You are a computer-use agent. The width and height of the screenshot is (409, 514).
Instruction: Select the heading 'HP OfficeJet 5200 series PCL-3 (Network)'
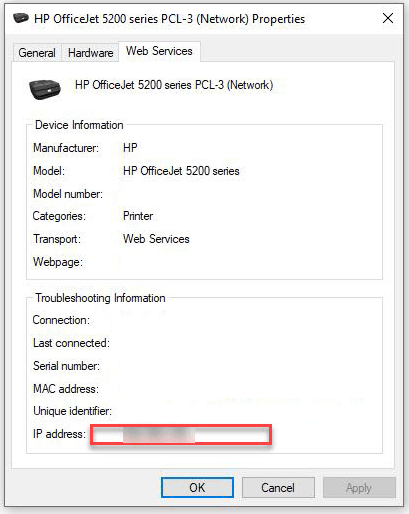pyautogui.click(x=174, y=85)
